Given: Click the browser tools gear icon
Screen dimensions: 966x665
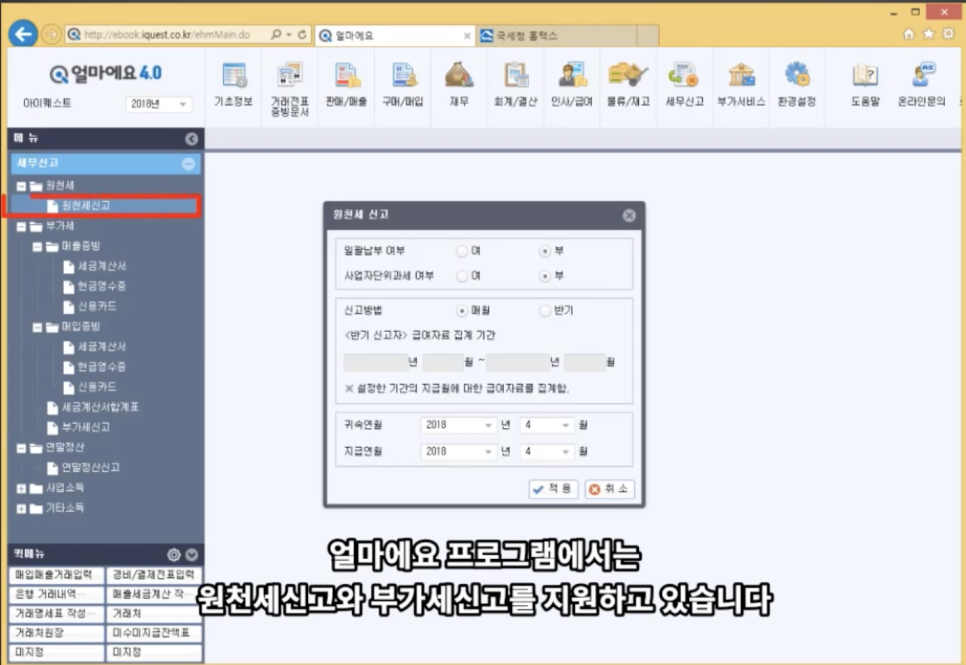Looking at the screenshot, I should tap(949, 34).
